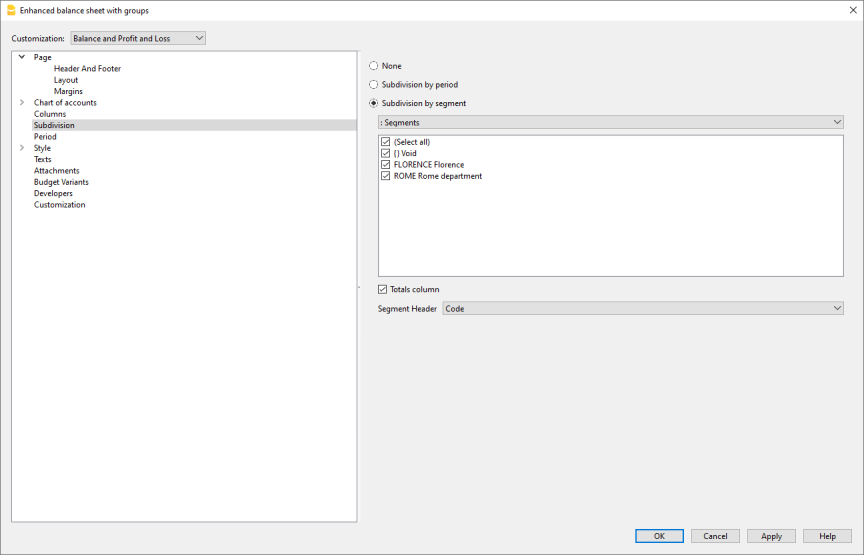Screen dimensions: 864x555
Task: Click the Banana app icon in title bar
Action: [x=11, y=10]
